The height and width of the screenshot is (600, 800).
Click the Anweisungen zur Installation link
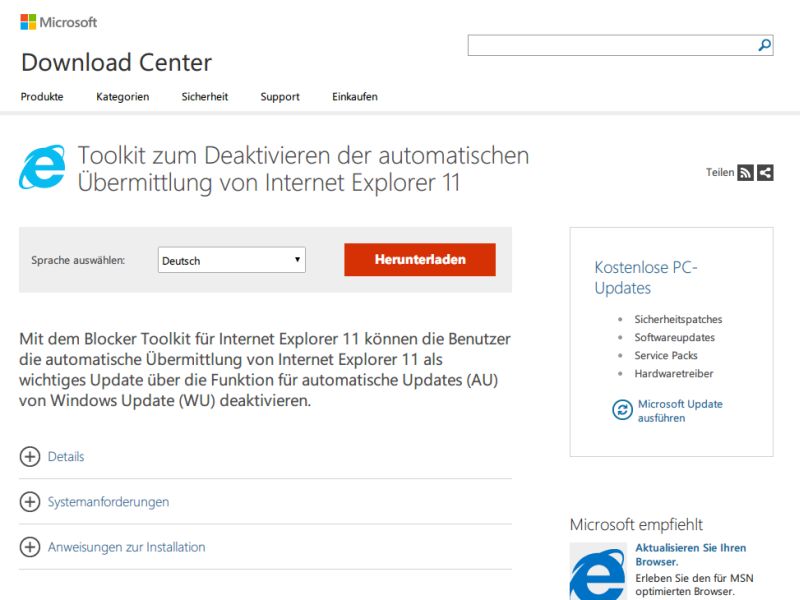[127, 547]
